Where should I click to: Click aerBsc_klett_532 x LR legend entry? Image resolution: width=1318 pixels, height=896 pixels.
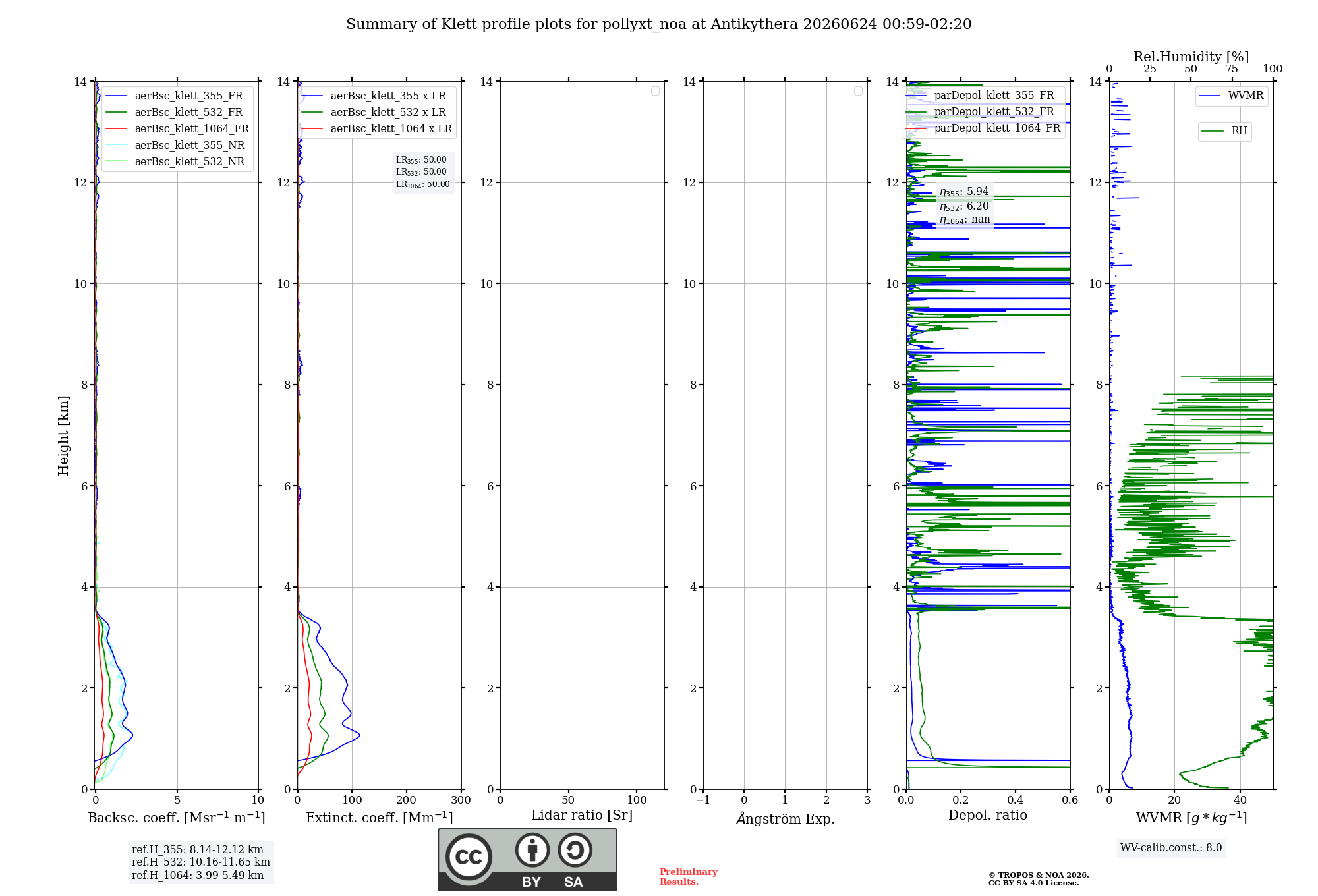click(374, 113)
